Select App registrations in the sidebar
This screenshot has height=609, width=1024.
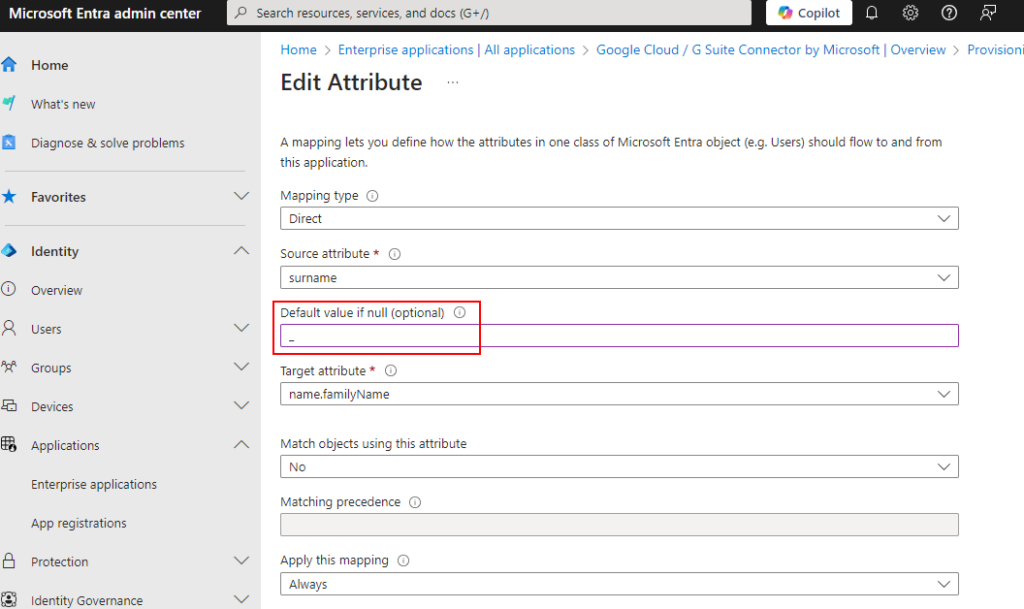coord(79,523)
